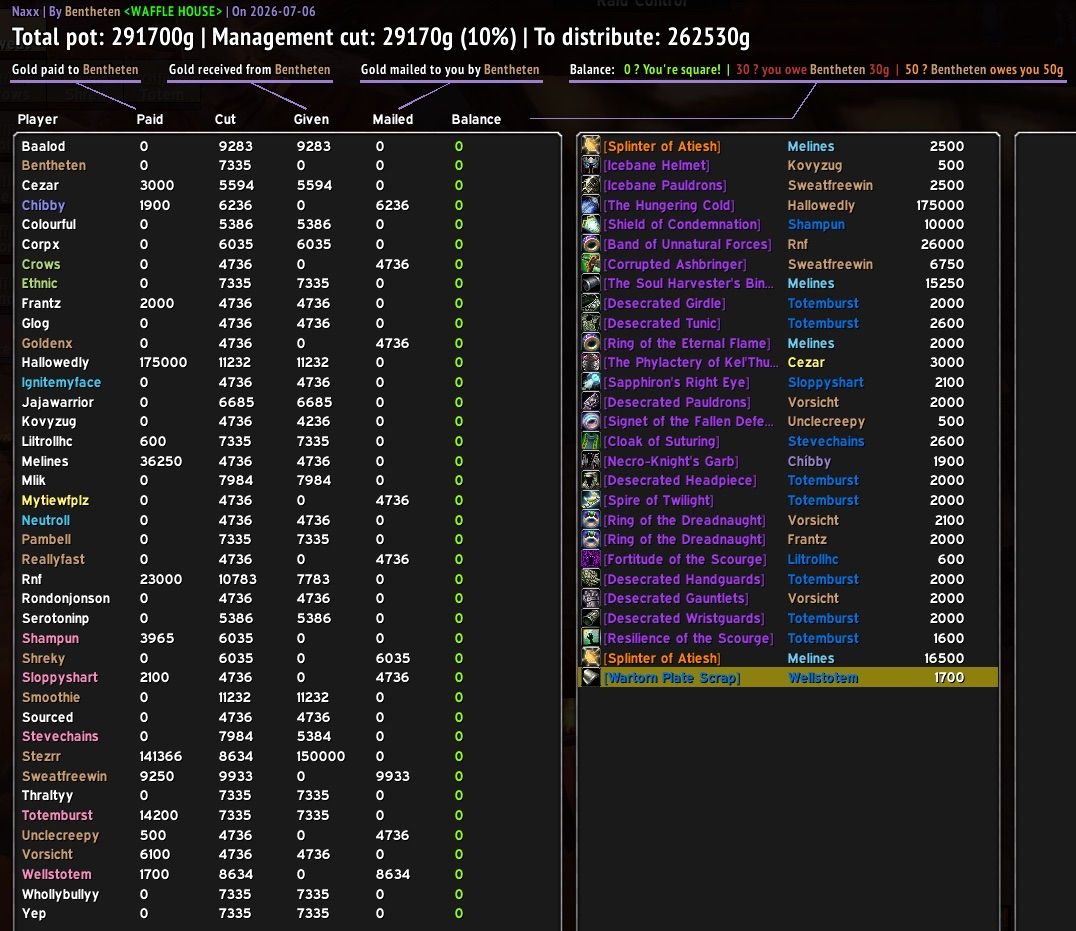Click the Total pot summary headline

381,37
